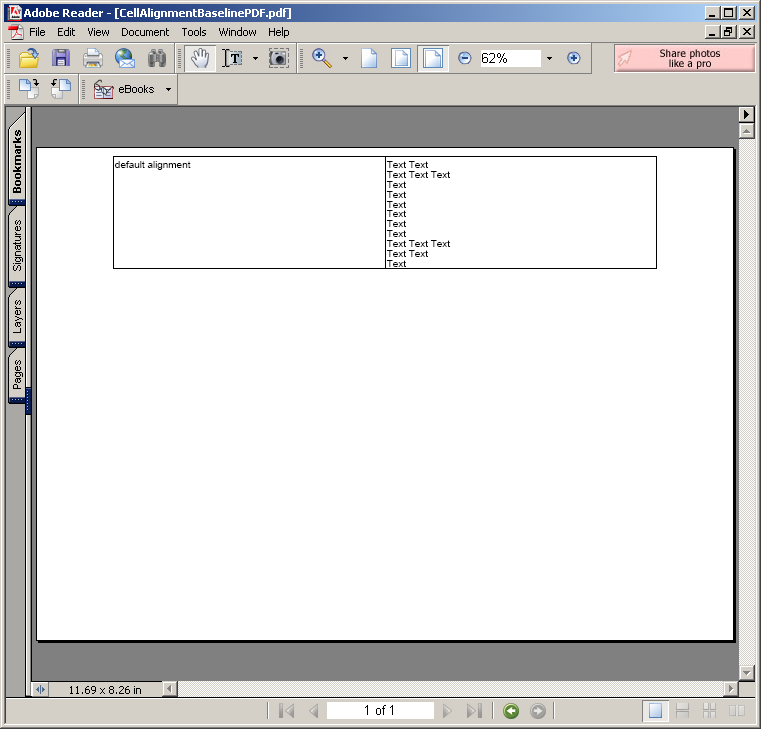Click the vertical scrollbar down arrow

point(746,673)
